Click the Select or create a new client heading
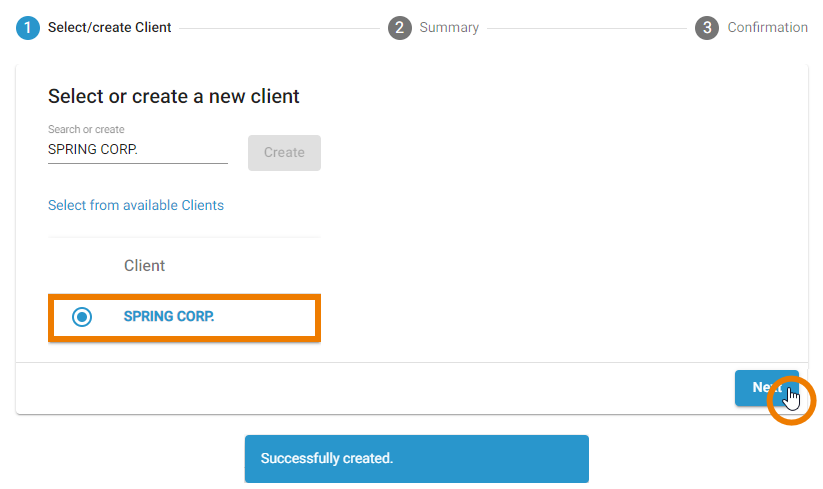The height and width of the screenshot is (489, 823). (x=174, y=97)
